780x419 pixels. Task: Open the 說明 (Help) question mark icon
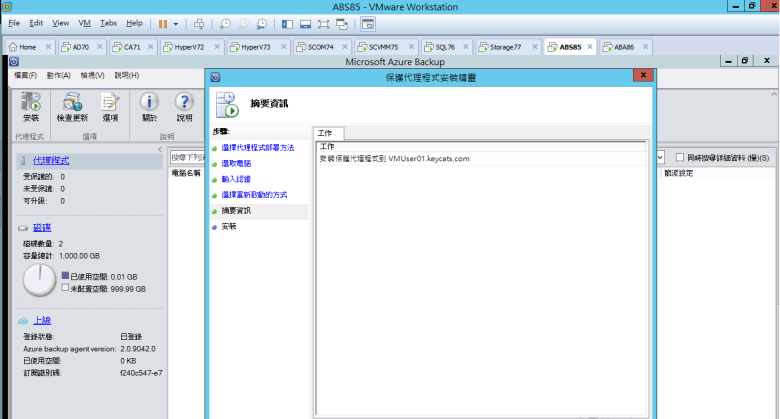coord(184,105)
